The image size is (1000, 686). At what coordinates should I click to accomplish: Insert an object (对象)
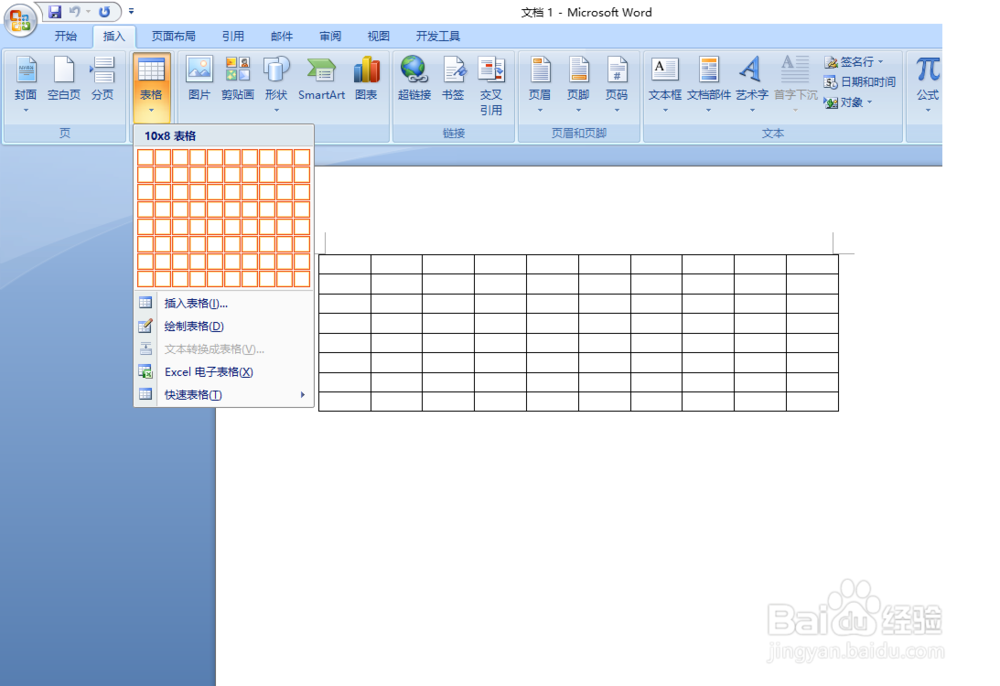click(844, 102)
